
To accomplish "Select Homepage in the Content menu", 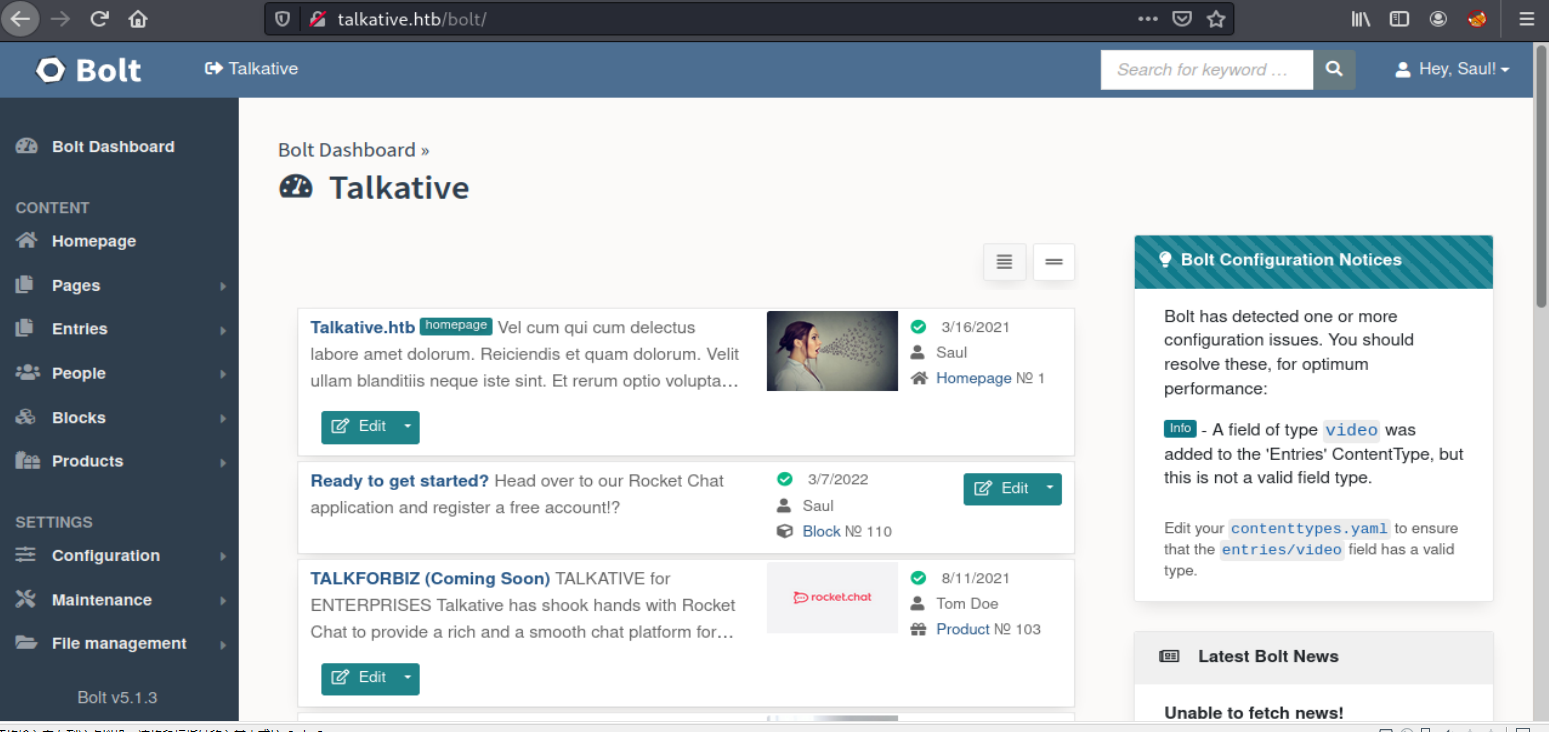I will tap(94, 241).
